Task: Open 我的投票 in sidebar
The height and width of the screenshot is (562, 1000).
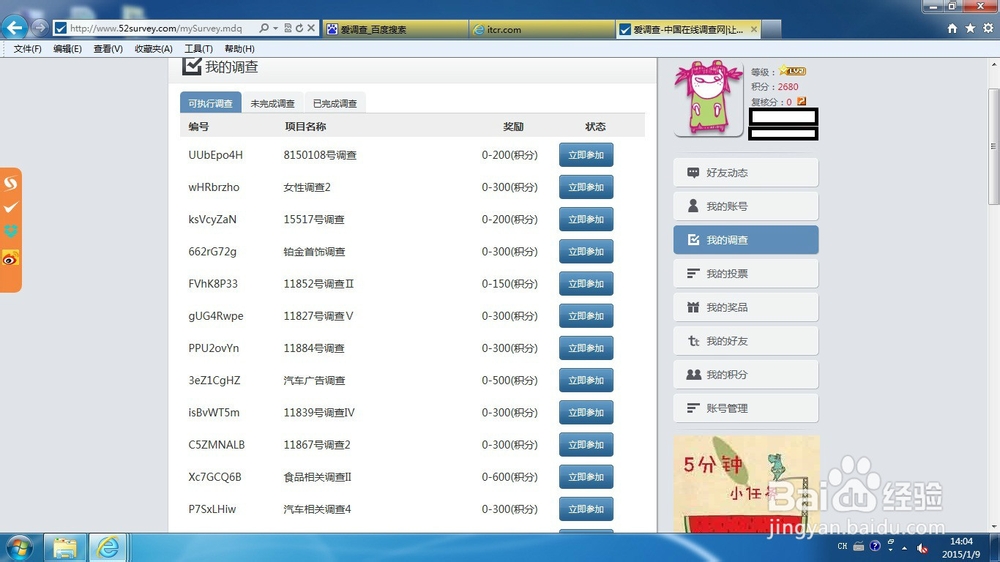Action: pos(746,274)
